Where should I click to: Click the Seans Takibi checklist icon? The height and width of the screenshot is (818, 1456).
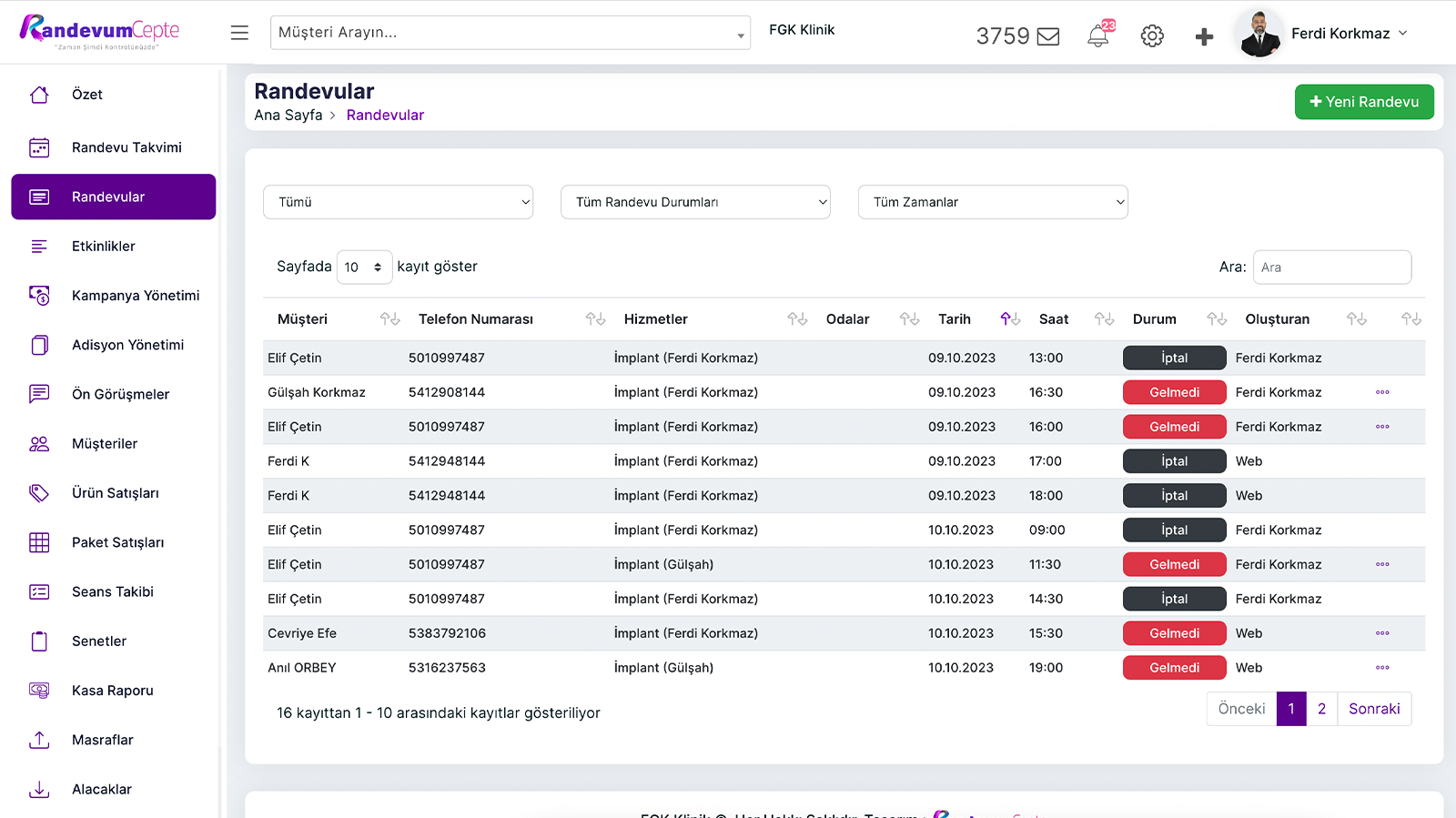(x=39, y=591)
